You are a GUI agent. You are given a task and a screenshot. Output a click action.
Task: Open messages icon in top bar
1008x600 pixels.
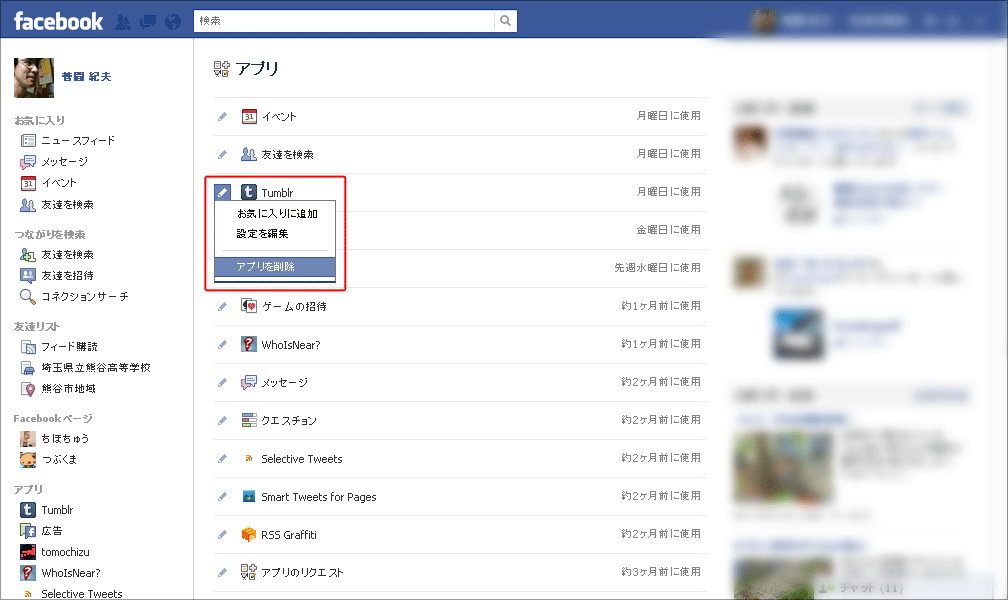click(148, 22)
